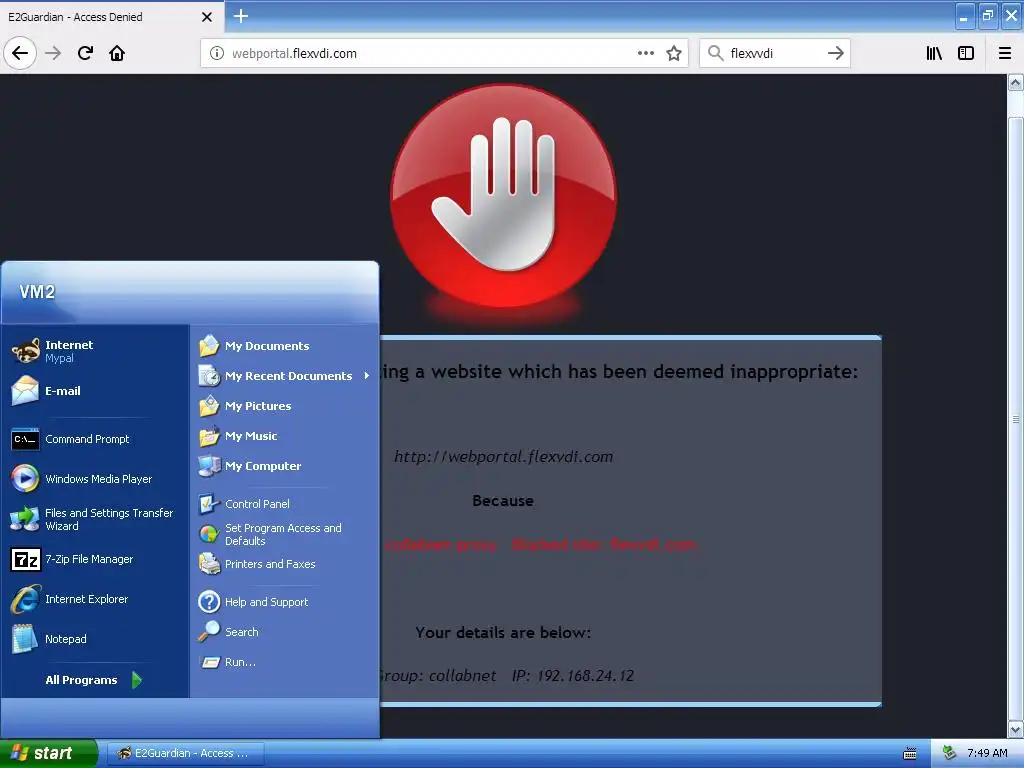
Task: View site information icon in address bar
Action: pos(216,53)
